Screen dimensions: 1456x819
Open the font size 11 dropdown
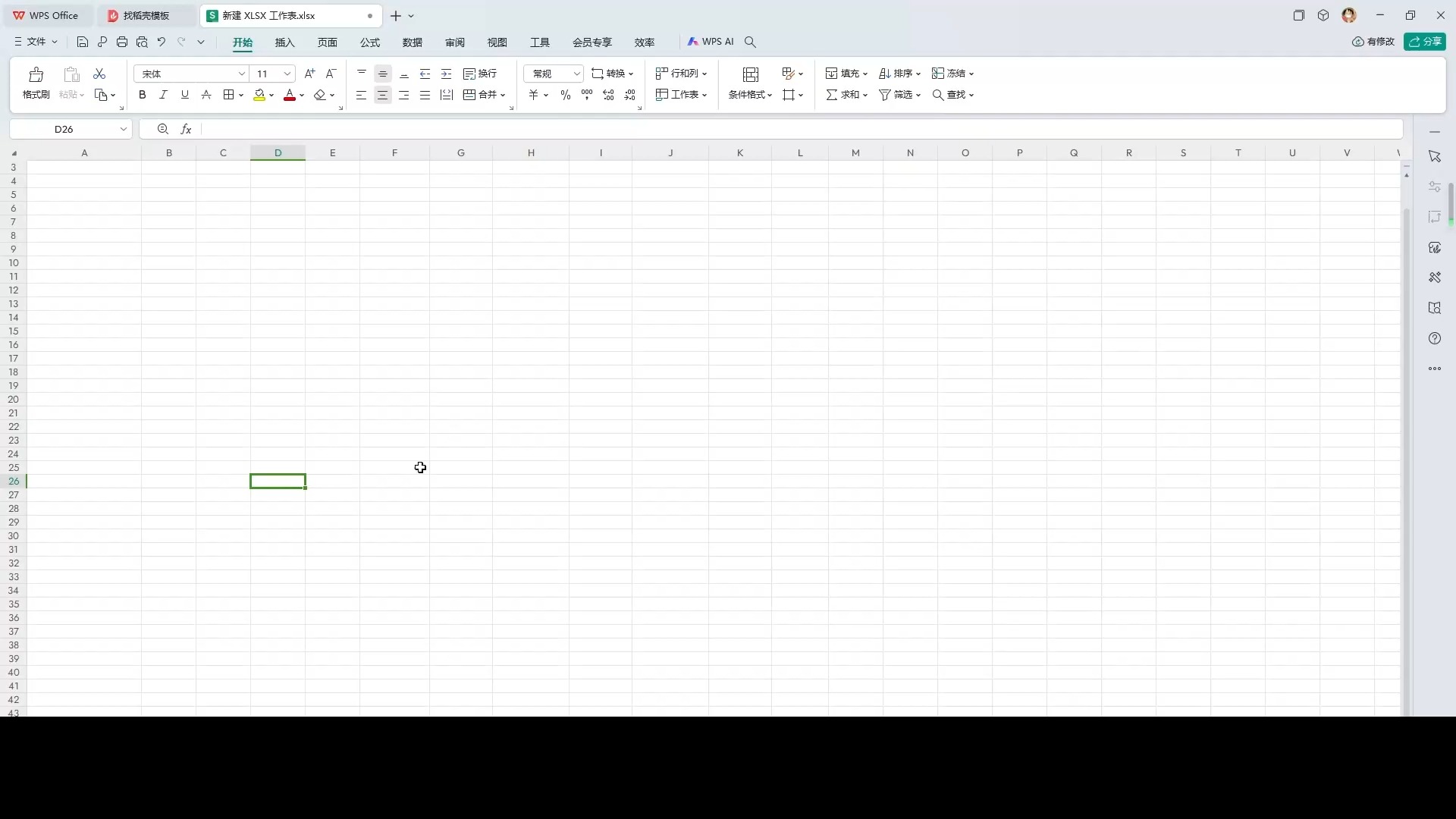[x=287, y=74]
